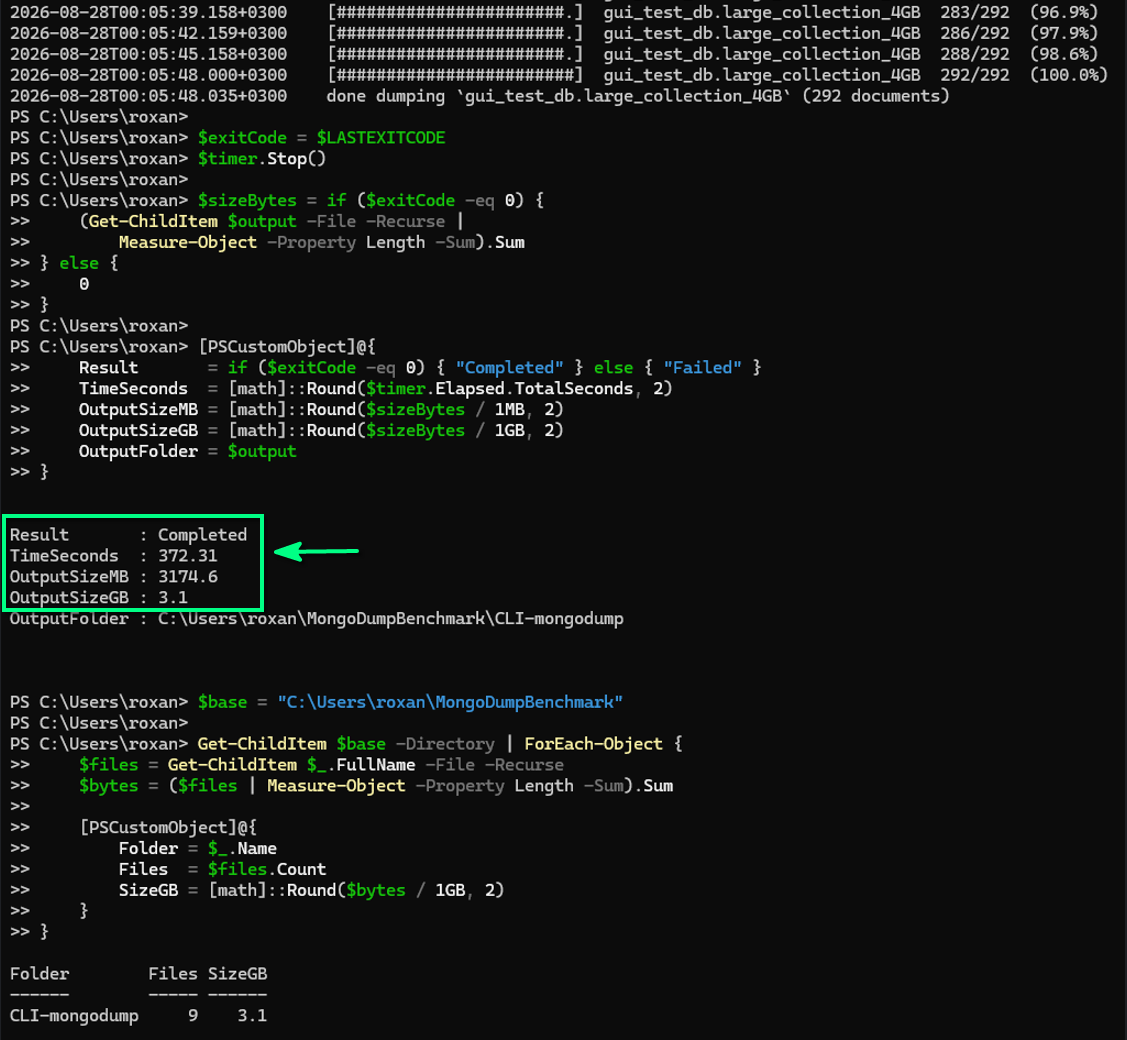Click the SizeGB column header in table

[x=237, y=973]
